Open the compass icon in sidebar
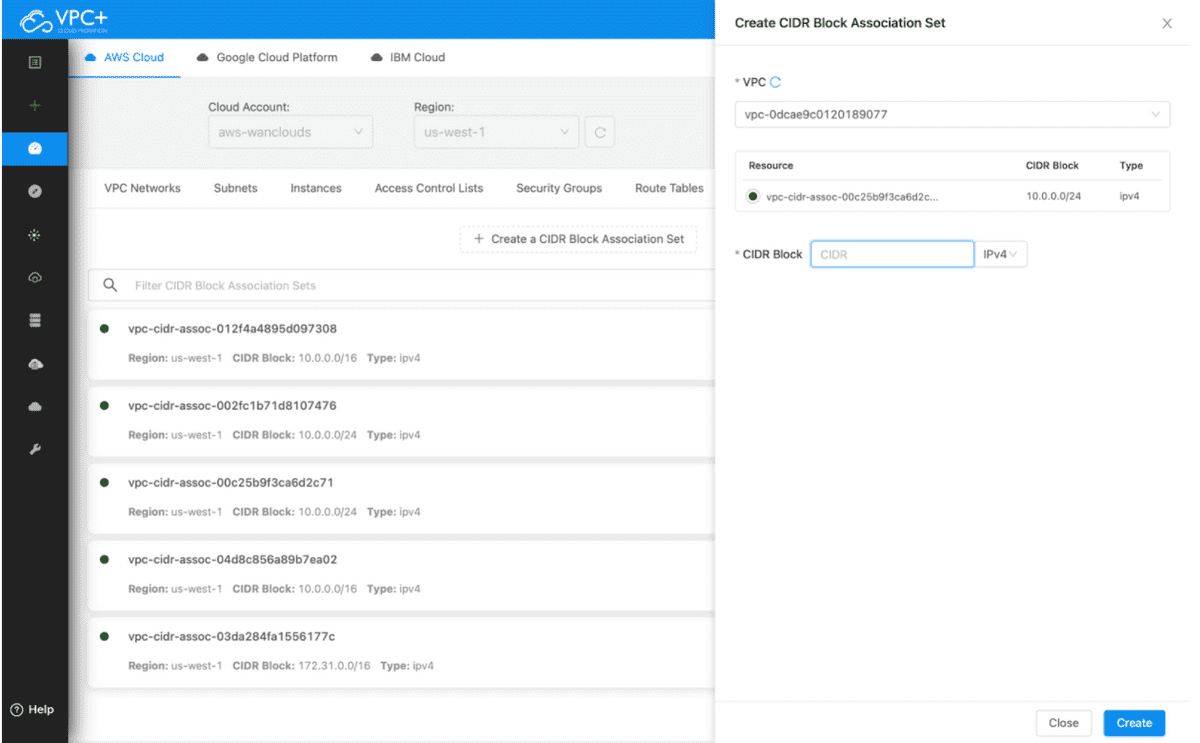The image size is (1200, 743). pos(35,191)
